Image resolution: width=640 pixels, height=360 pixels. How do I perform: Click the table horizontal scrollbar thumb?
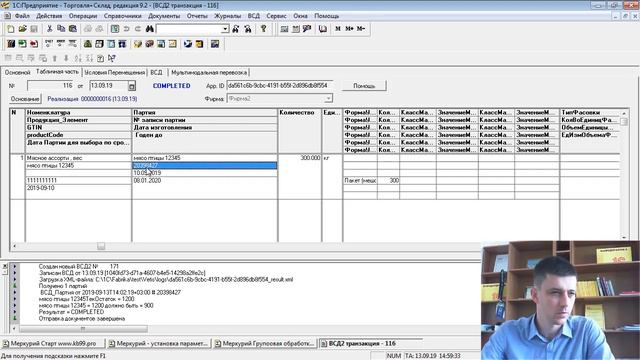coord(101,246)
